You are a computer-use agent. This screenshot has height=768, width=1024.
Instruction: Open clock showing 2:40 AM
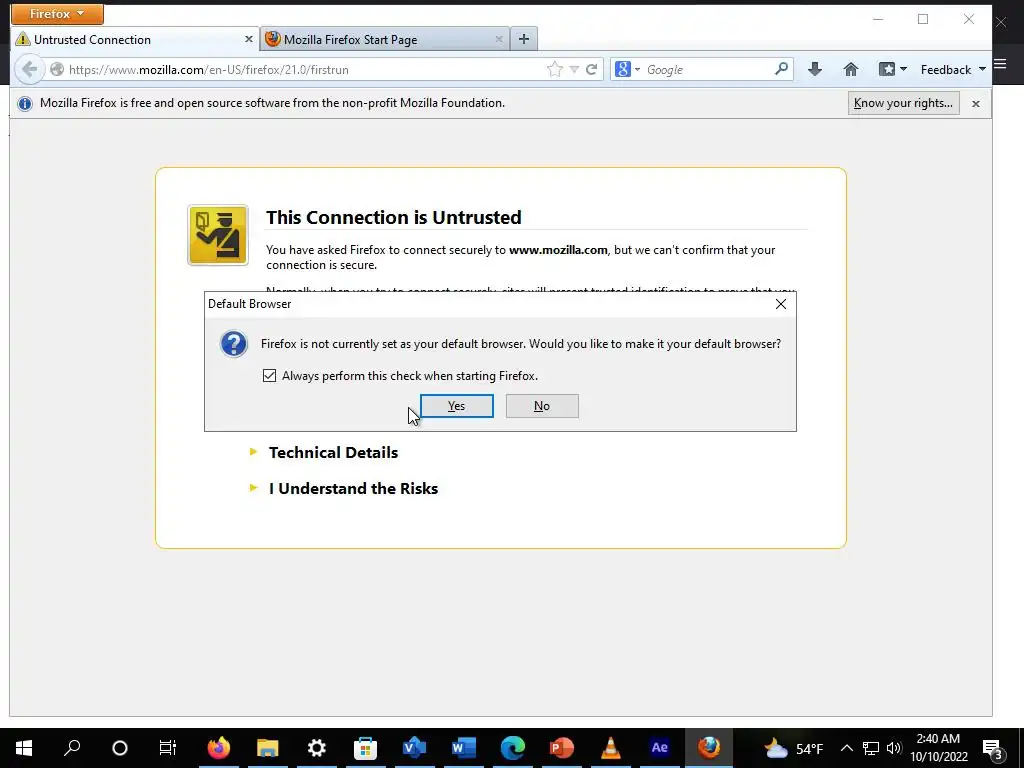(x=938, y=748)
